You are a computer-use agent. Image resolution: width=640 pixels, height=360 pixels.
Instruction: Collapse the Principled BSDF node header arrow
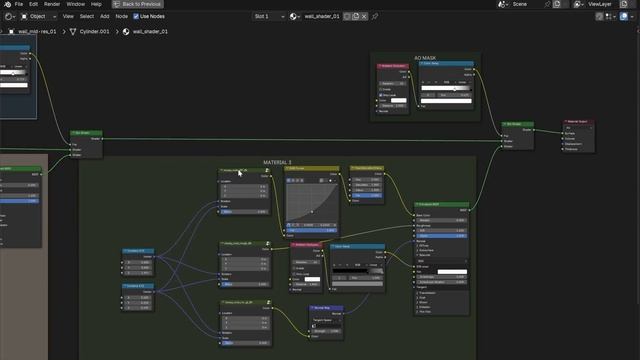point(417,204)
